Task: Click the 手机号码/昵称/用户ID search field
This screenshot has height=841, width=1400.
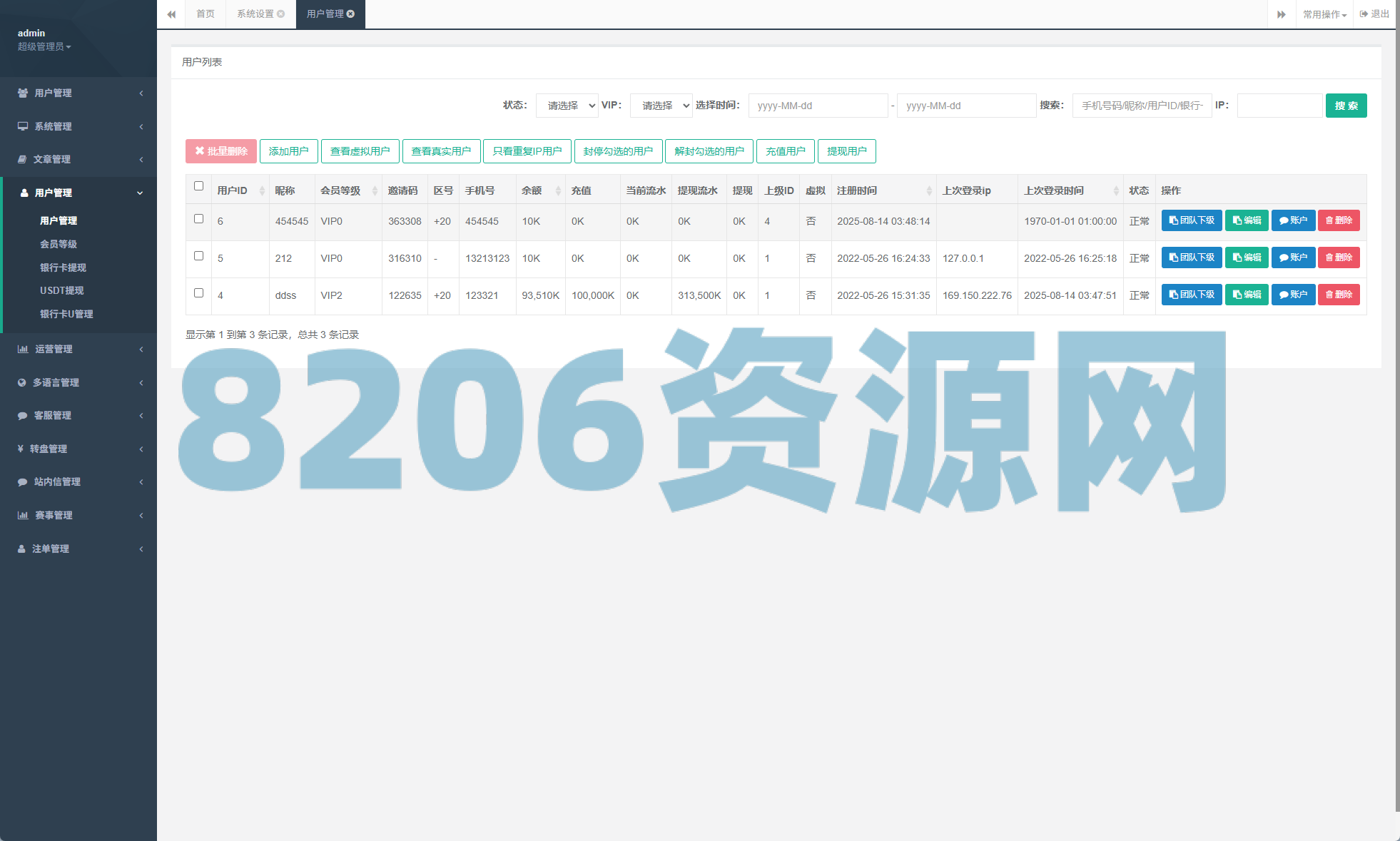Action: (1142, 106)
